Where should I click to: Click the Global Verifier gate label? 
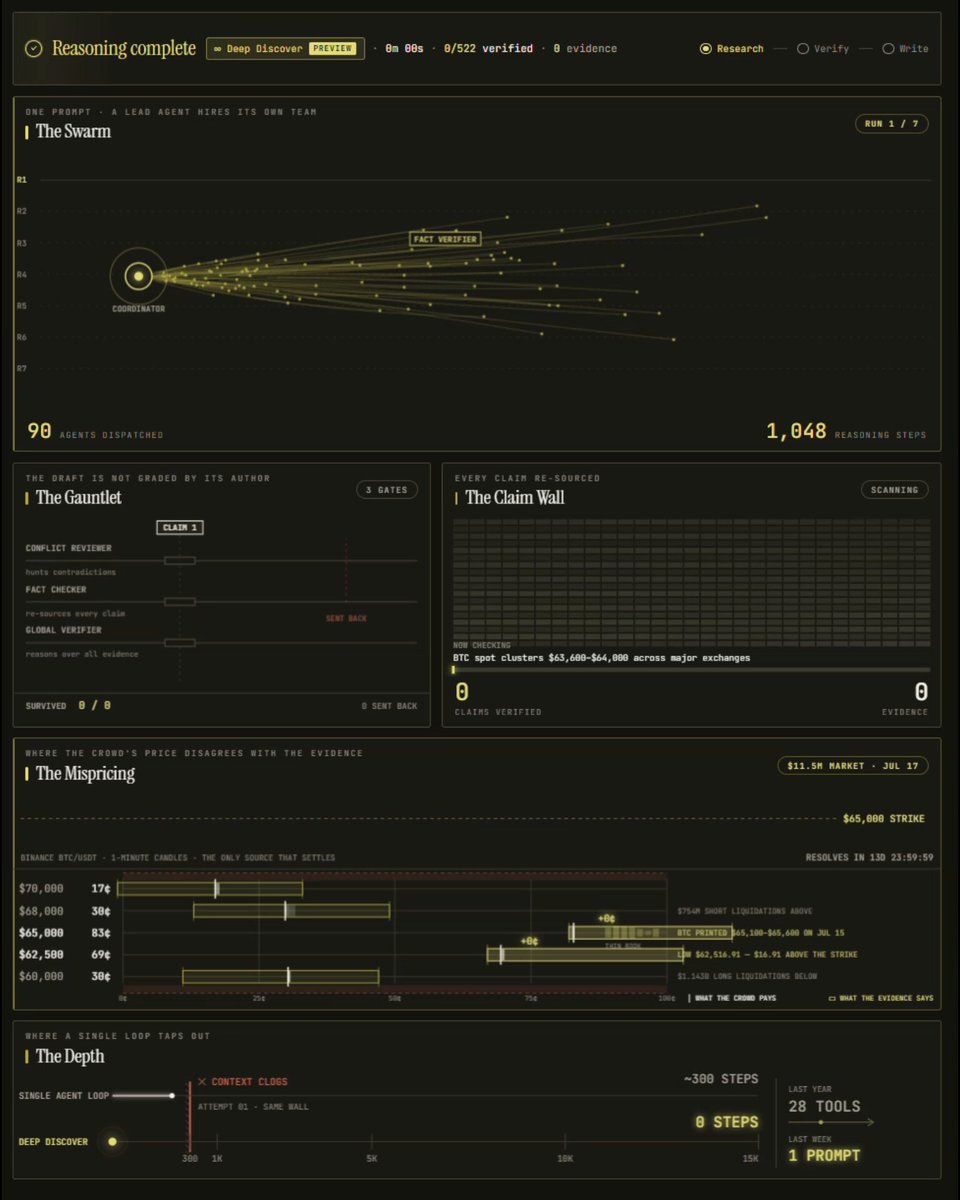point(64,630)
